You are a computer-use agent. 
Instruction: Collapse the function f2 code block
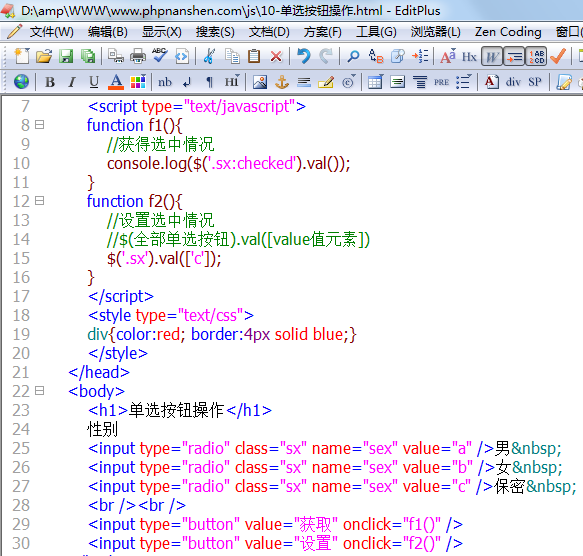39,201
